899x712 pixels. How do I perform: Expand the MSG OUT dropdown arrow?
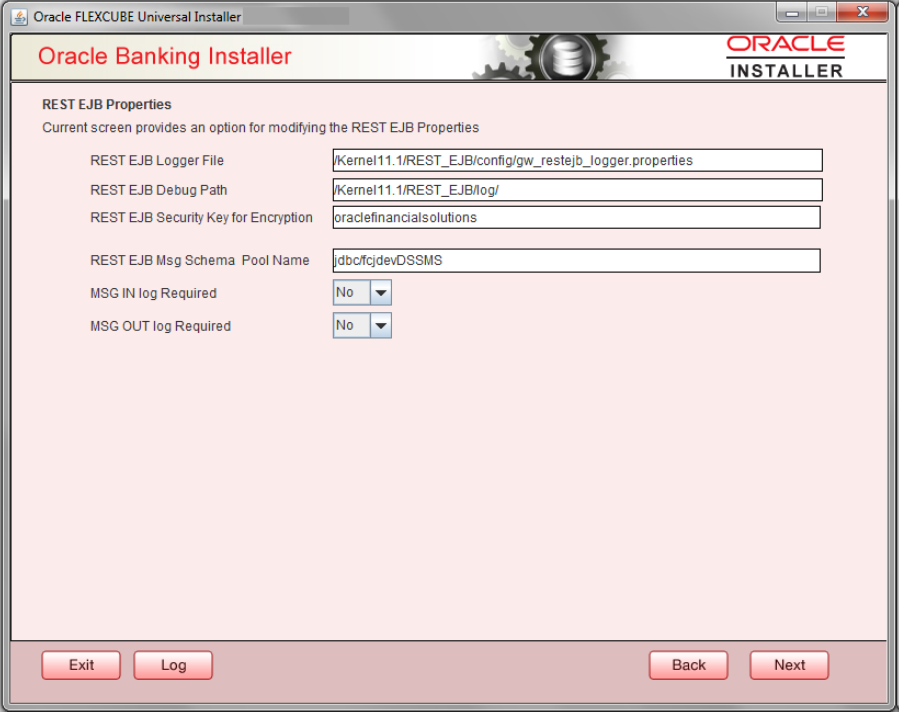click(381, 324)
